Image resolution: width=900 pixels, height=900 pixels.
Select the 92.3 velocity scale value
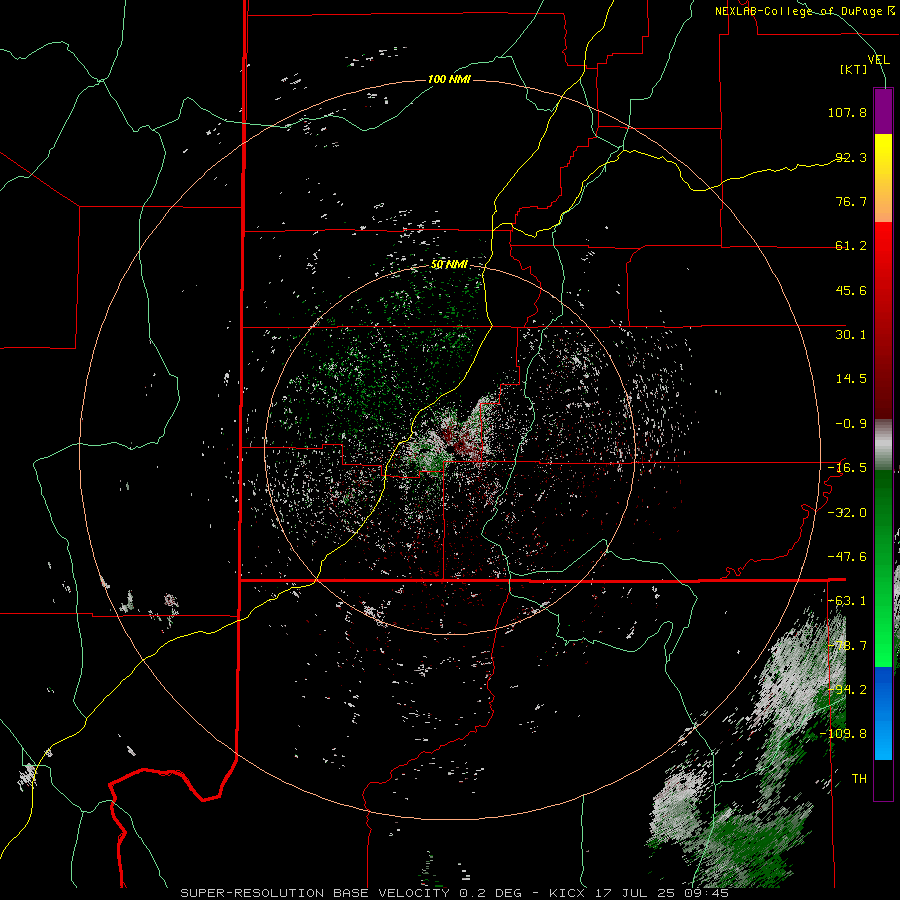point(851,157)
